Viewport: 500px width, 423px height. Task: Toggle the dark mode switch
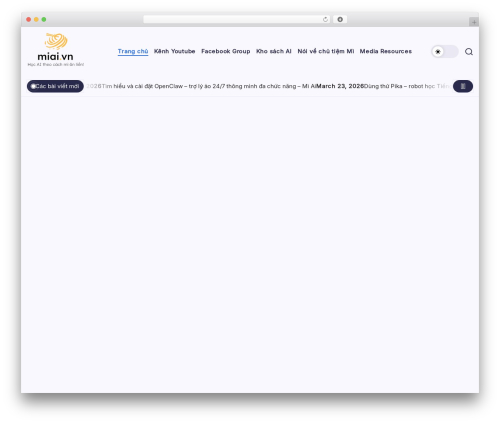point(445,52)
